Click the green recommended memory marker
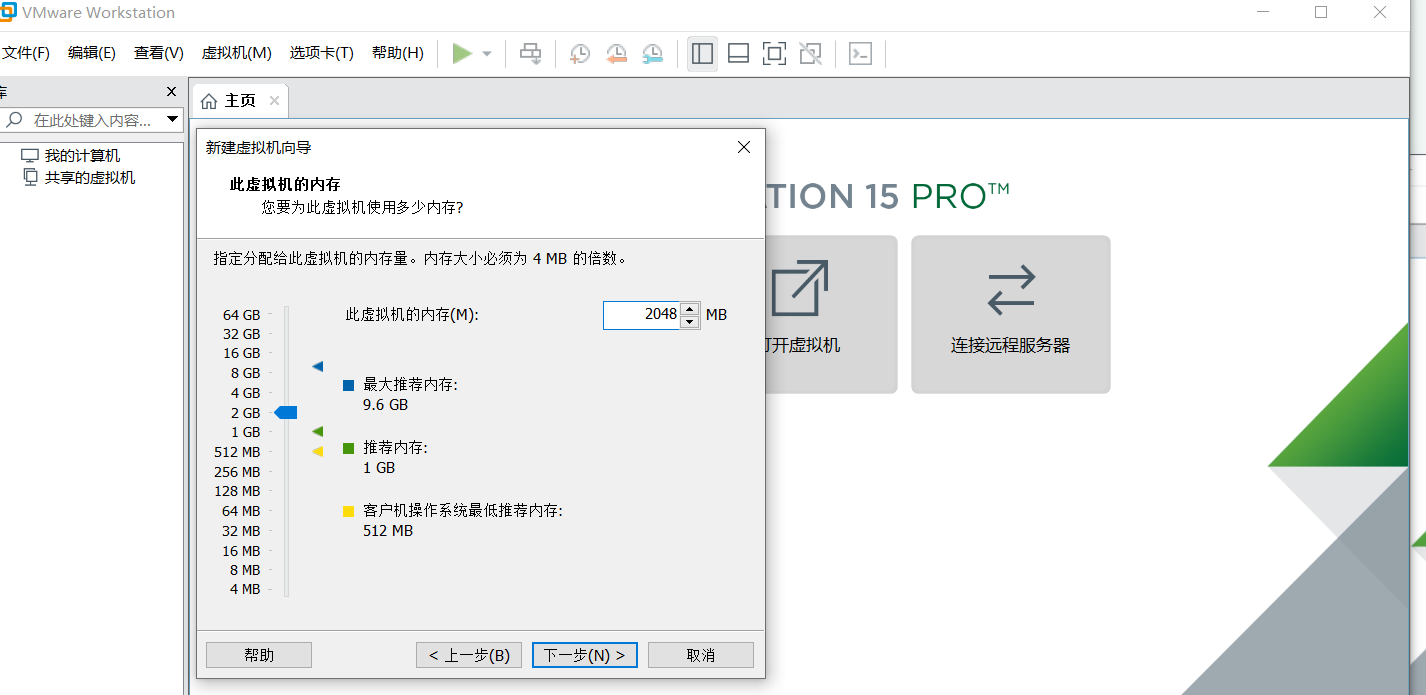 318,431
